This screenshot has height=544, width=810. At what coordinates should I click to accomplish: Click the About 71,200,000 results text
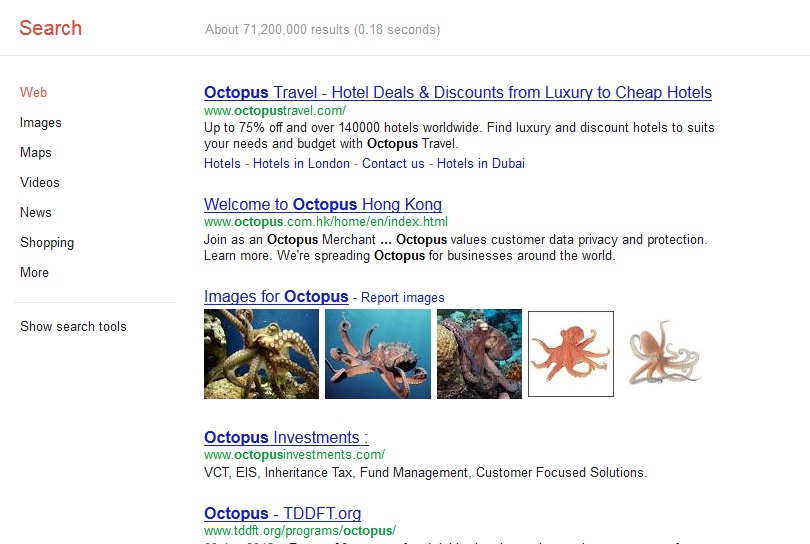pos(322,29)
